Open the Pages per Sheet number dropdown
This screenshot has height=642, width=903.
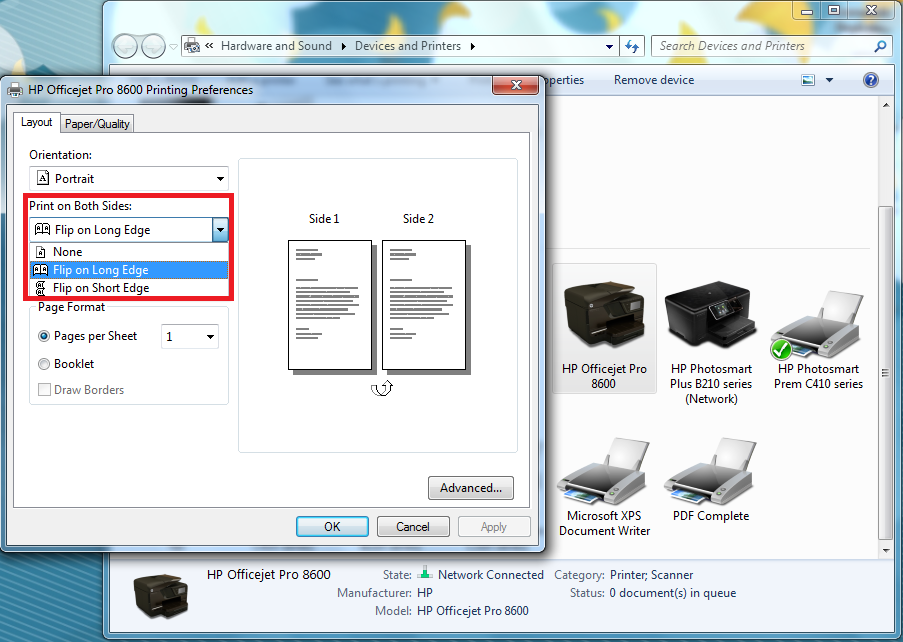tap(190, 336)
